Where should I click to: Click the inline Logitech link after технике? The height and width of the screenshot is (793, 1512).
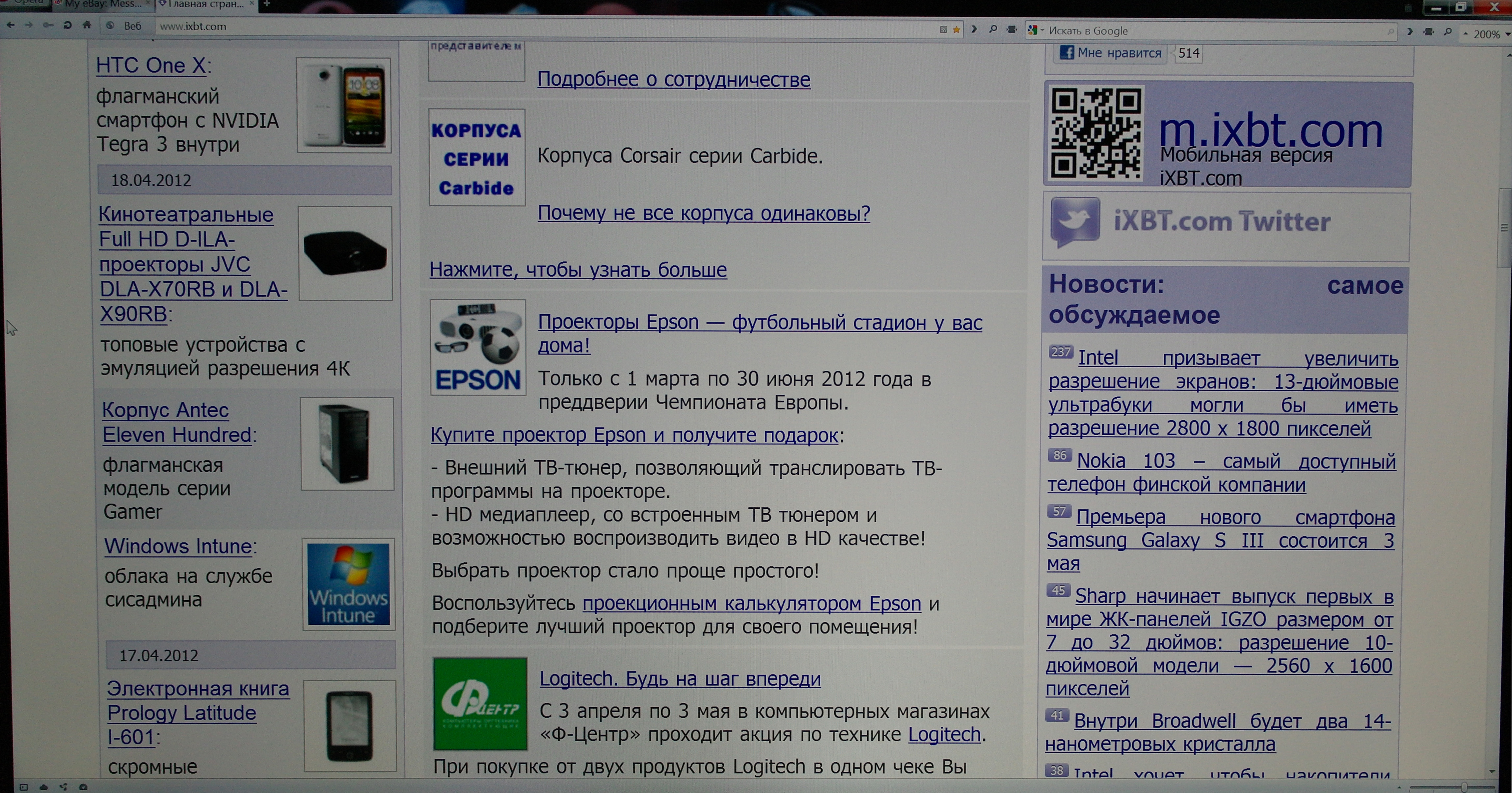pyautogui.click(x=944, y=734)
